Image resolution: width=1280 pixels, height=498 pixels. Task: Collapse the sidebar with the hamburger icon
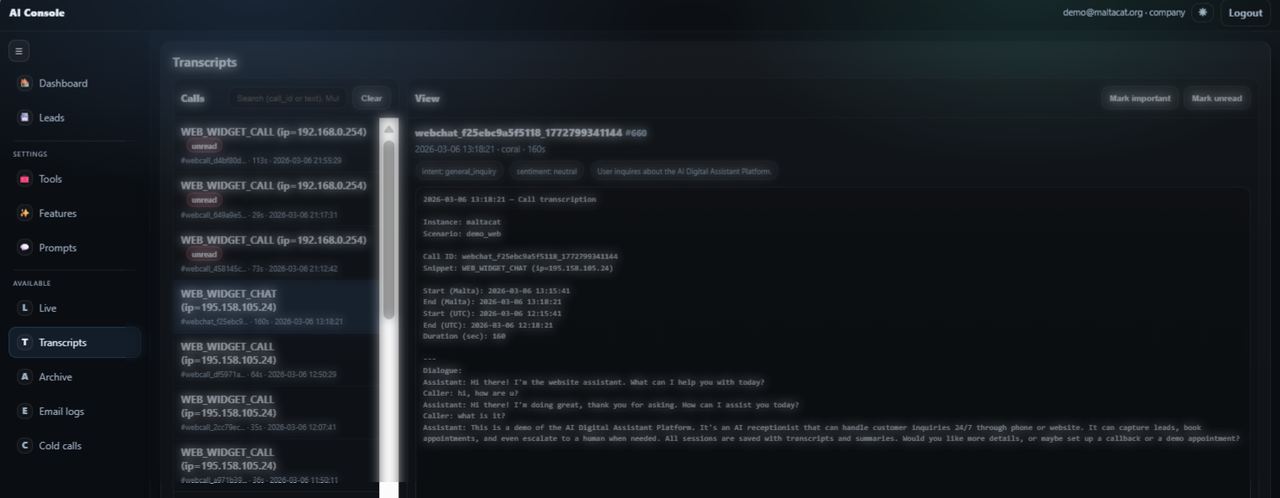tap(19, 50)
